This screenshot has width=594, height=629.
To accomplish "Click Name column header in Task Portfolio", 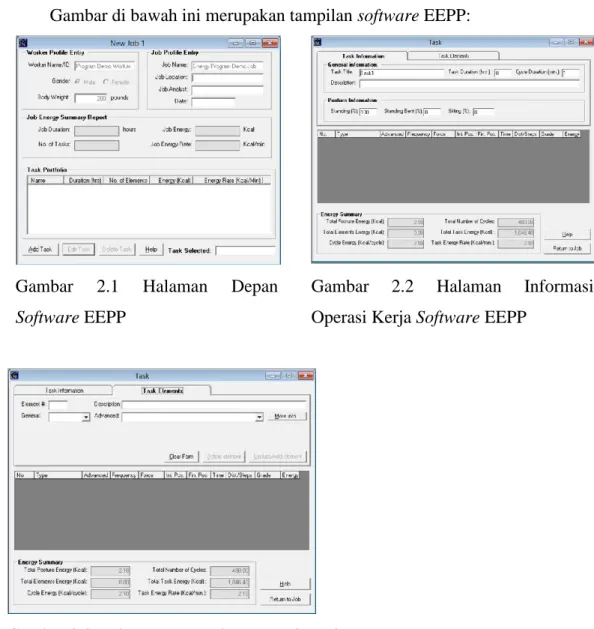I will coord(46,180).
